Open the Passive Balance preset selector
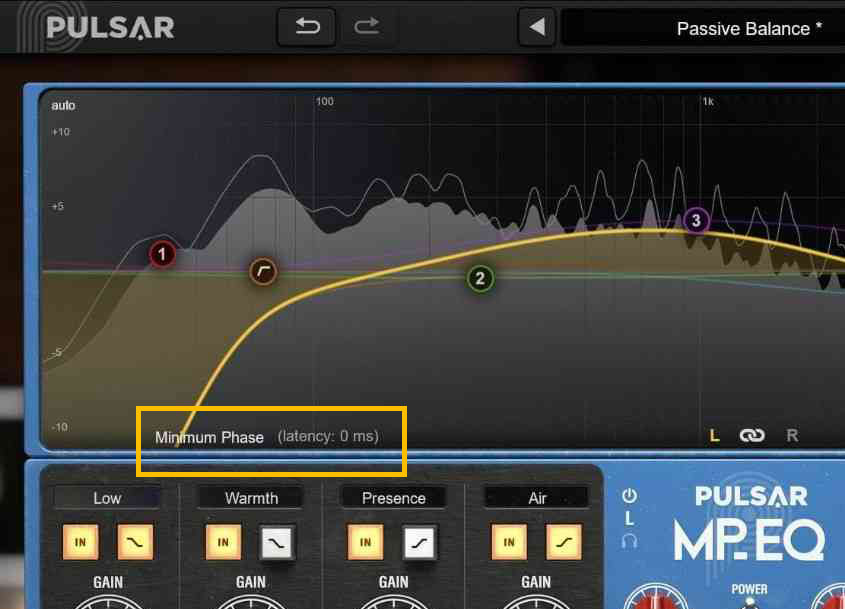This screenshot has width=845, height=609. point(749,28)
